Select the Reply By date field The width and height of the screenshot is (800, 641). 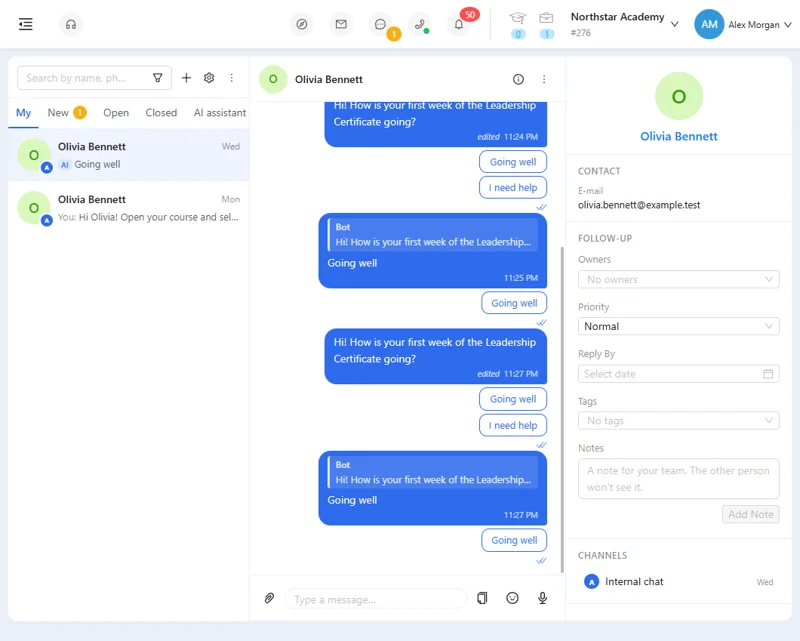tap(679, 374)
